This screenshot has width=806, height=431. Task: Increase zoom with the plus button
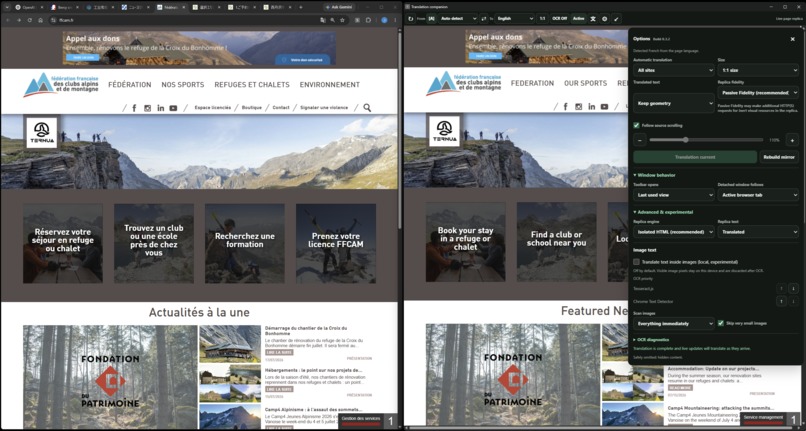tap(792, 139)
